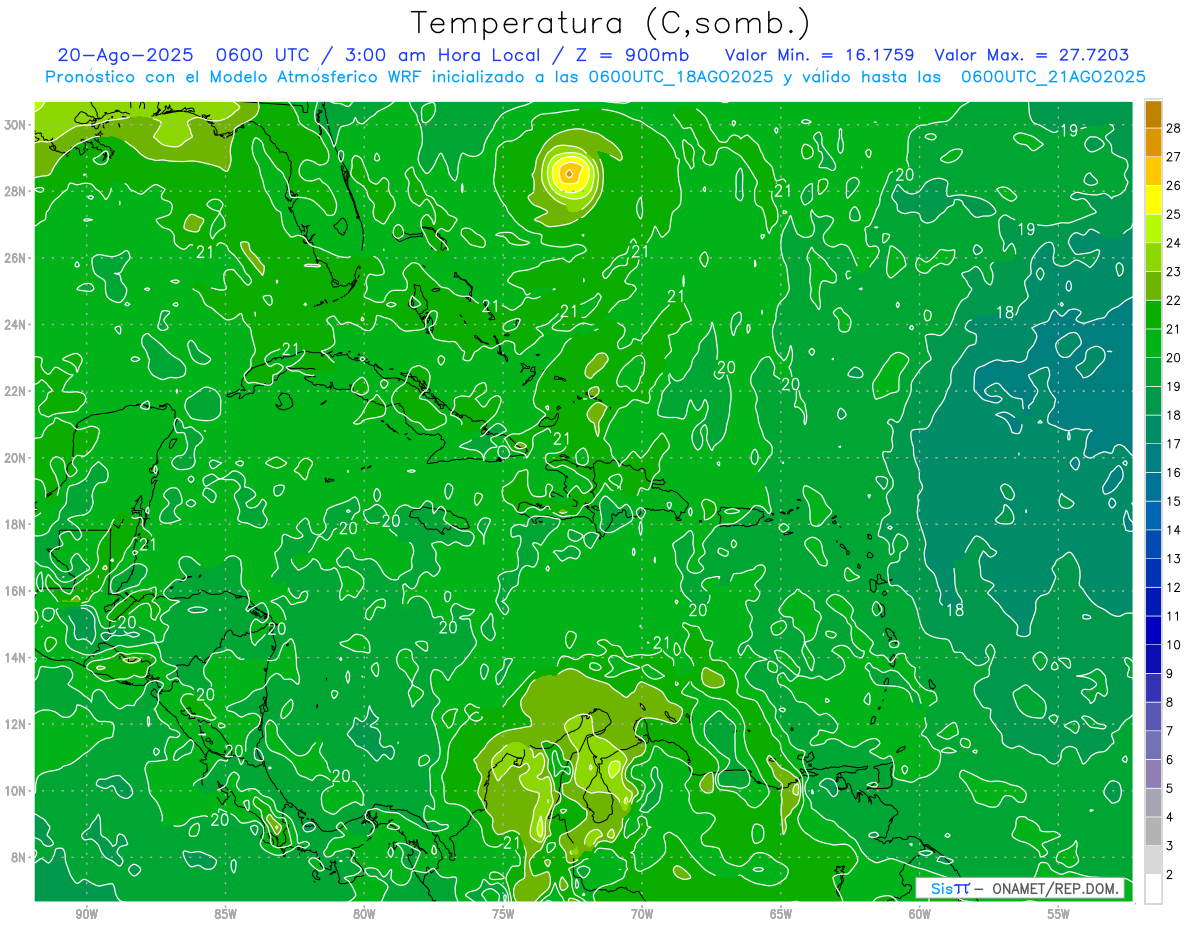Viewport: 1200px width, 927px height.
Task: Click the '18' contour label near 16N
Action: (x=954, y=609)
